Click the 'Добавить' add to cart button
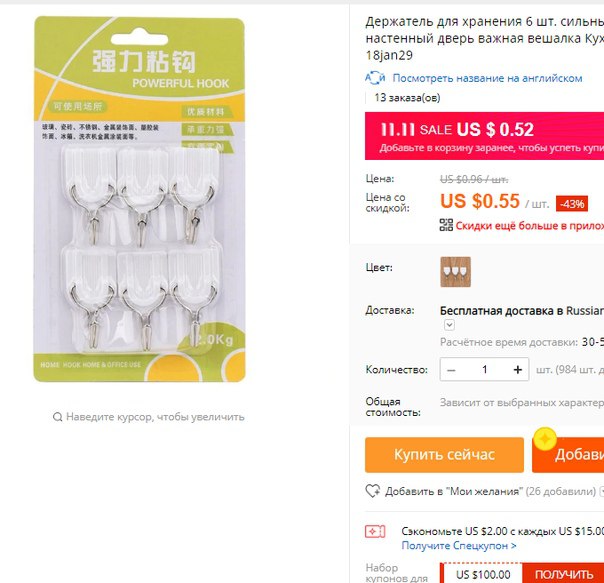Screen dimensions: 604x583 tap(568, 455)
